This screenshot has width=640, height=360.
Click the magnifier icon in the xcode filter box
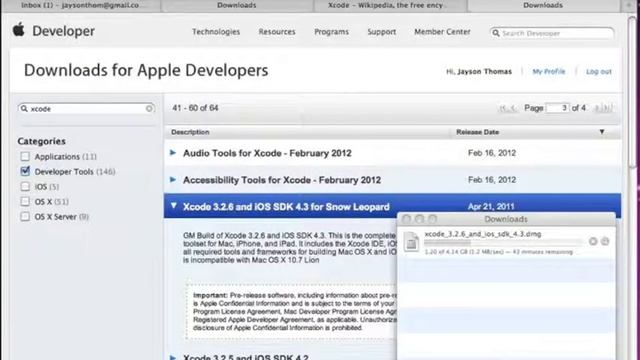24,109
